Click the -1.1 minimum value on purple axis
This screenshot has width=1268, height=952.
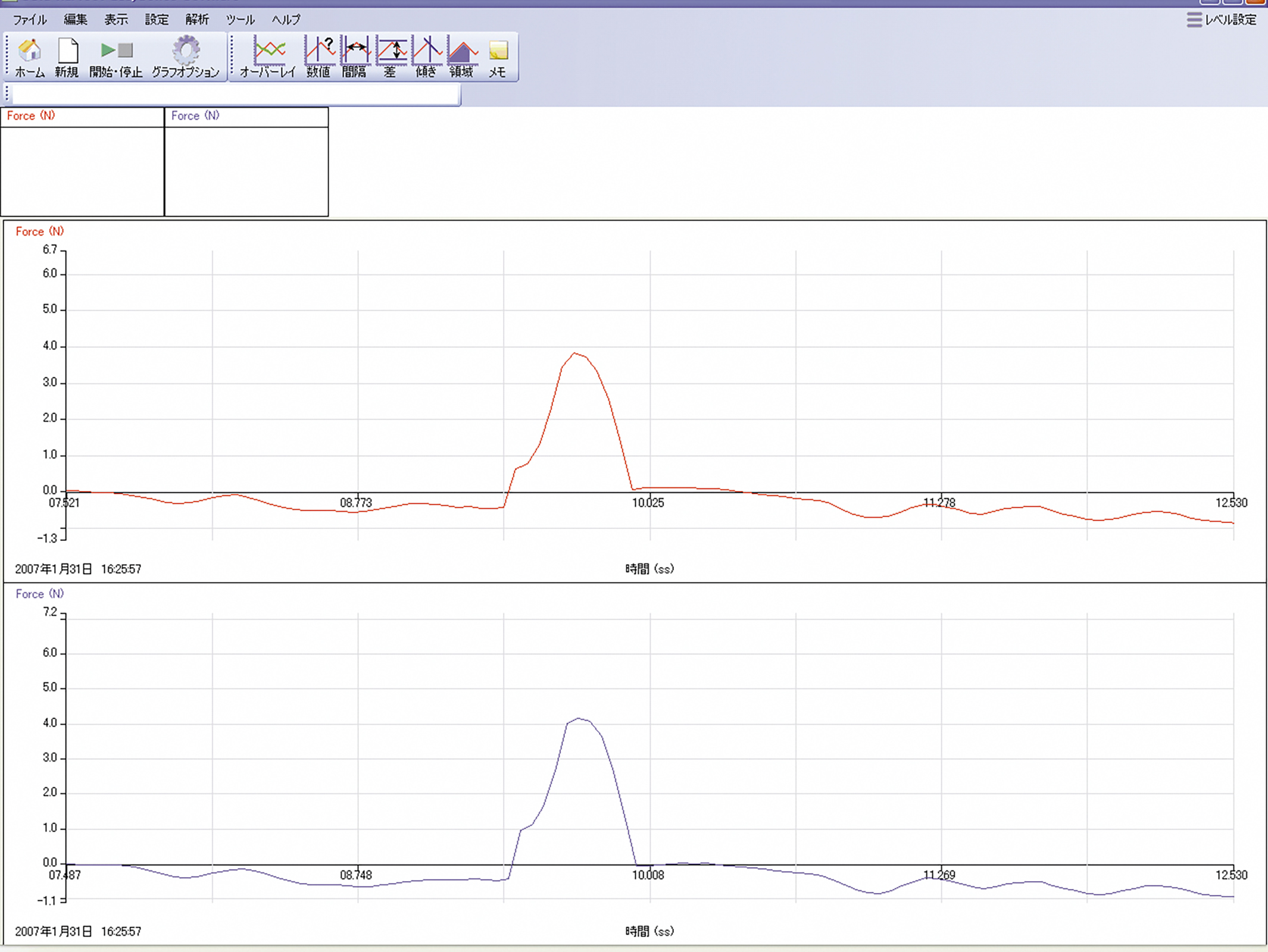(x=47, y=901)
